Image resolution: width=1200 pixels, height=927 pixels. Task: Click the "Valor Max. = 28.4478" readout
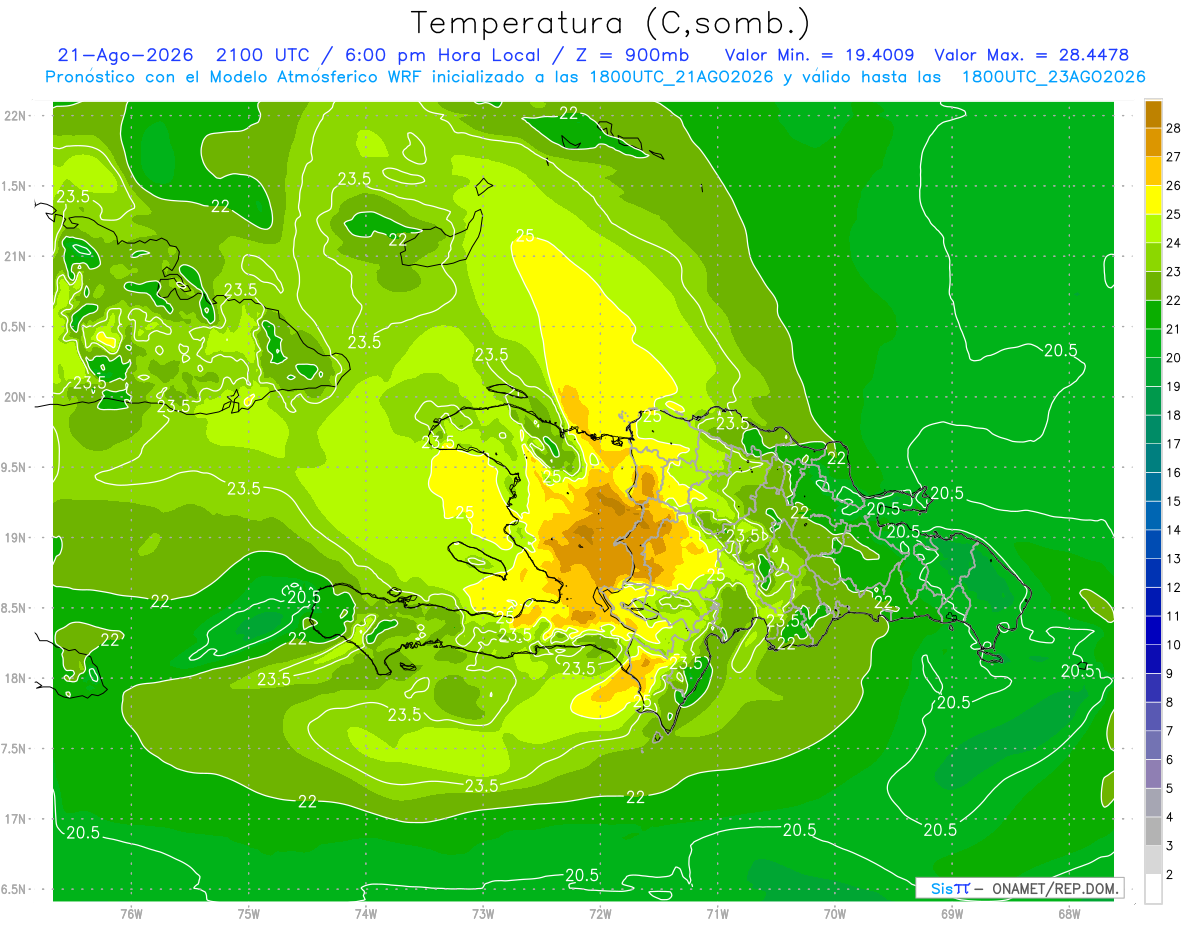[1031, 55]
